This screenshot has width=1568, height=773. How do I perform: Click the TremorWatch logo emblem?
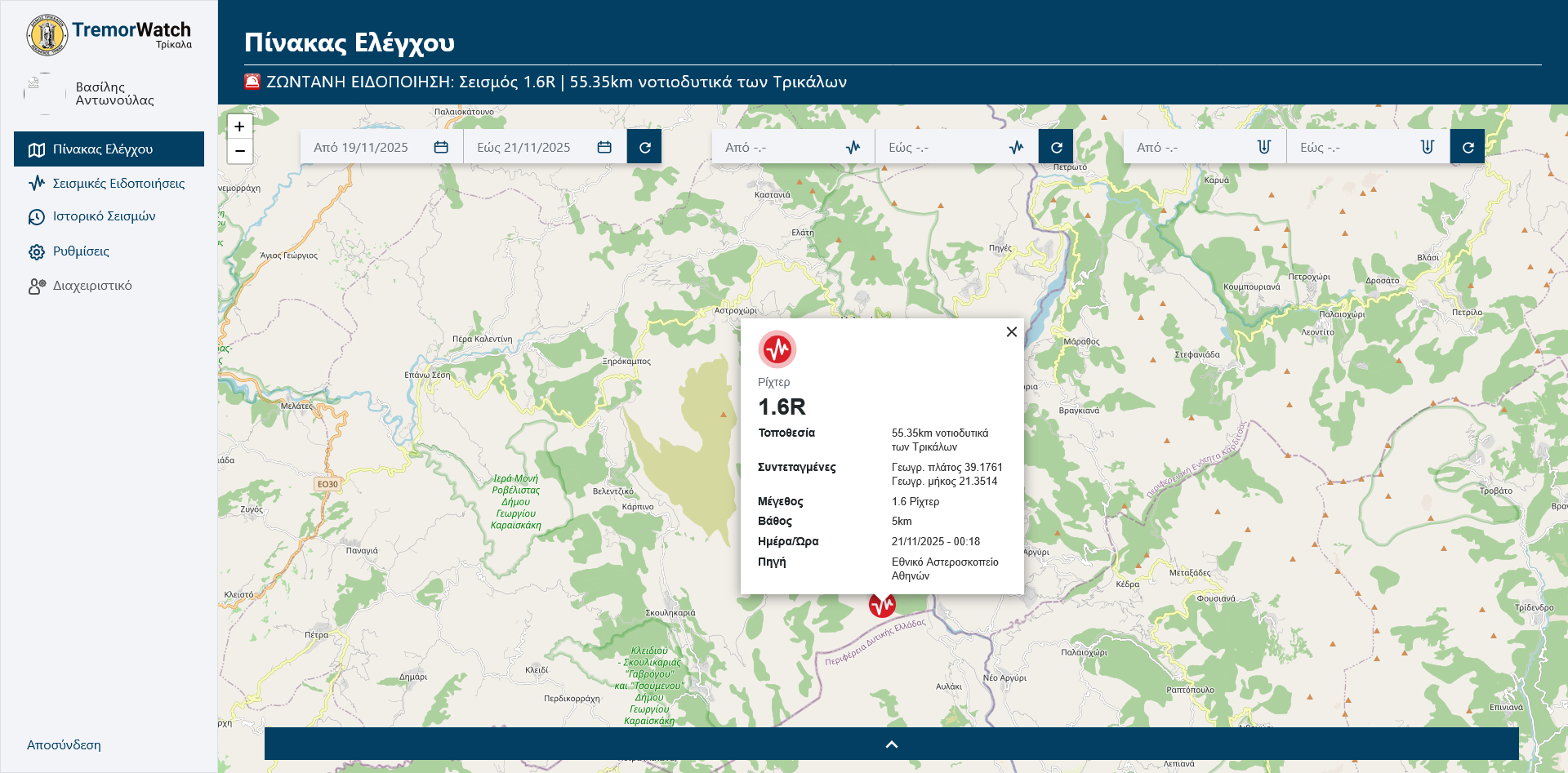click(47, 35)
